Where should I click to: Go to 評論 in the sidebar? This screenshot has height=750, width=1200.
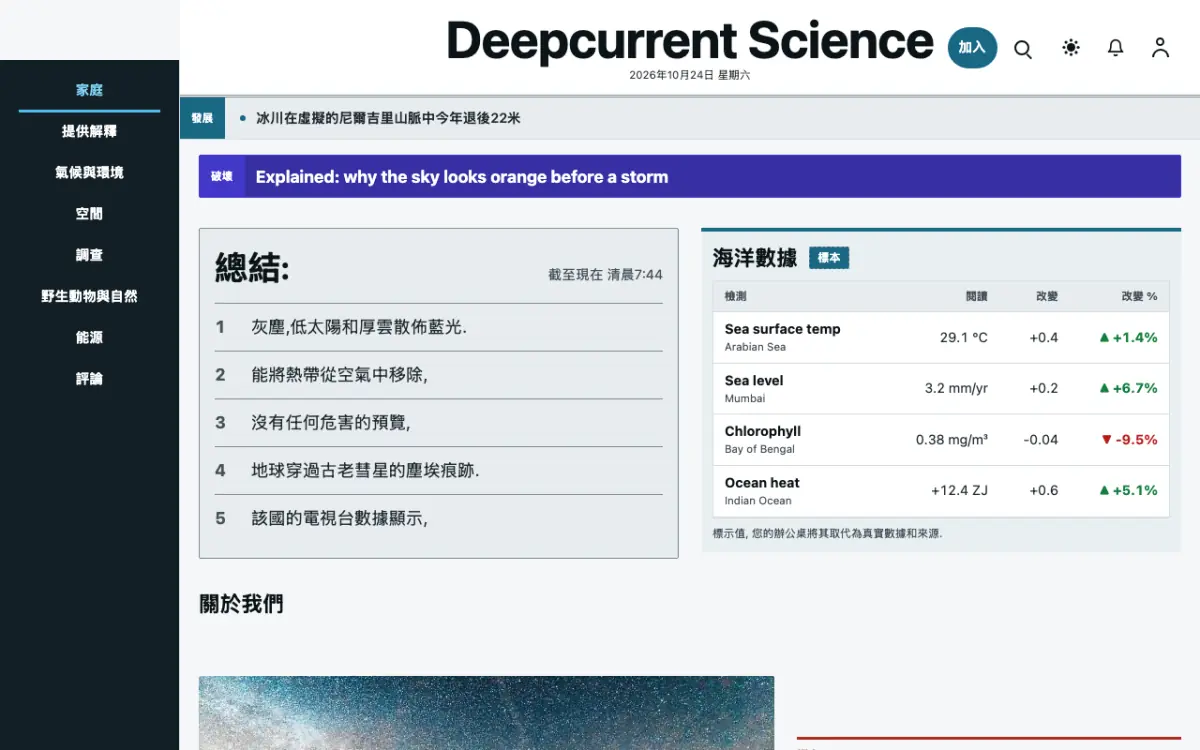tap(89, 378)
